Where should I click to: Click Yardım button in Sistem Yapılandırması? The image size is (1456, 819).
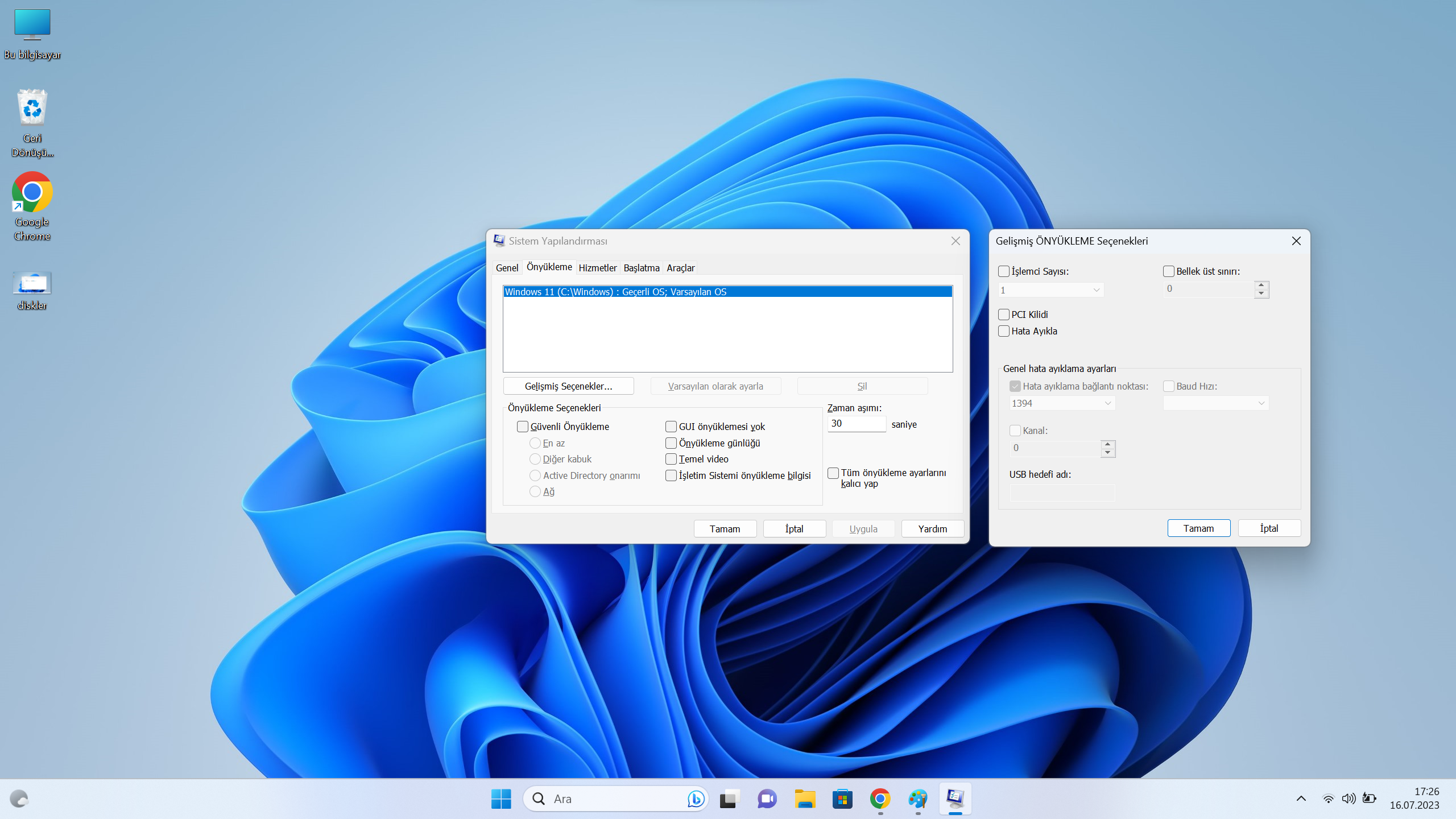(932, 529)
